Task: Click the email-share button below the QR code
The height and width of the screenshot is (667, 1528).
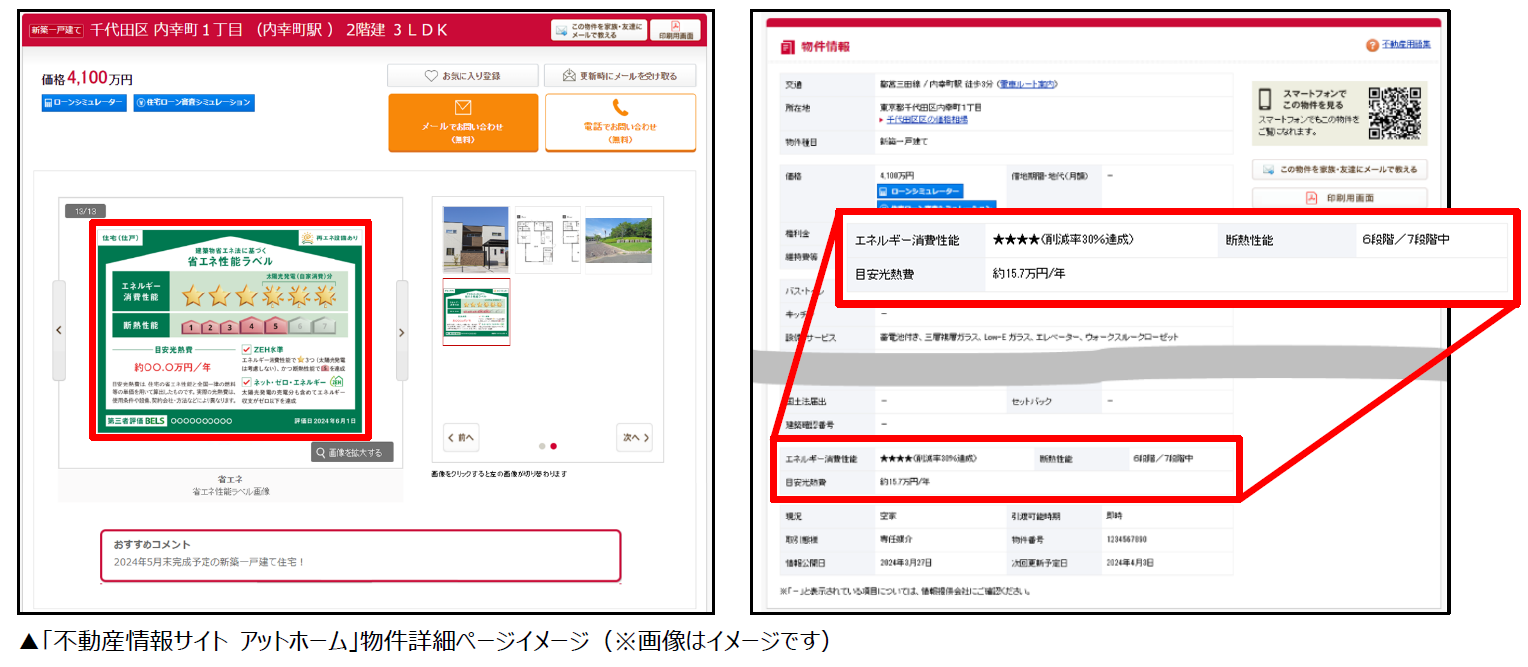Action: pyautogui.click(x=1340, y=170)
